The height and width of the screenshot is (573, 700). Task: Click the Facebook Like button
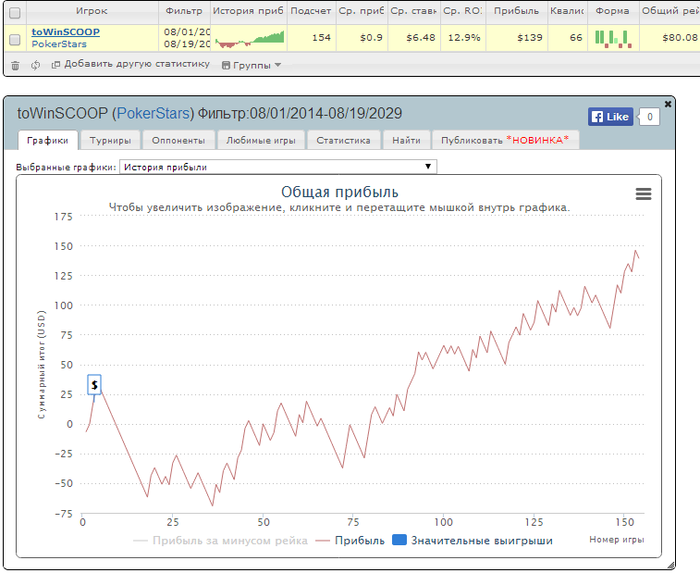pos(610,117)
